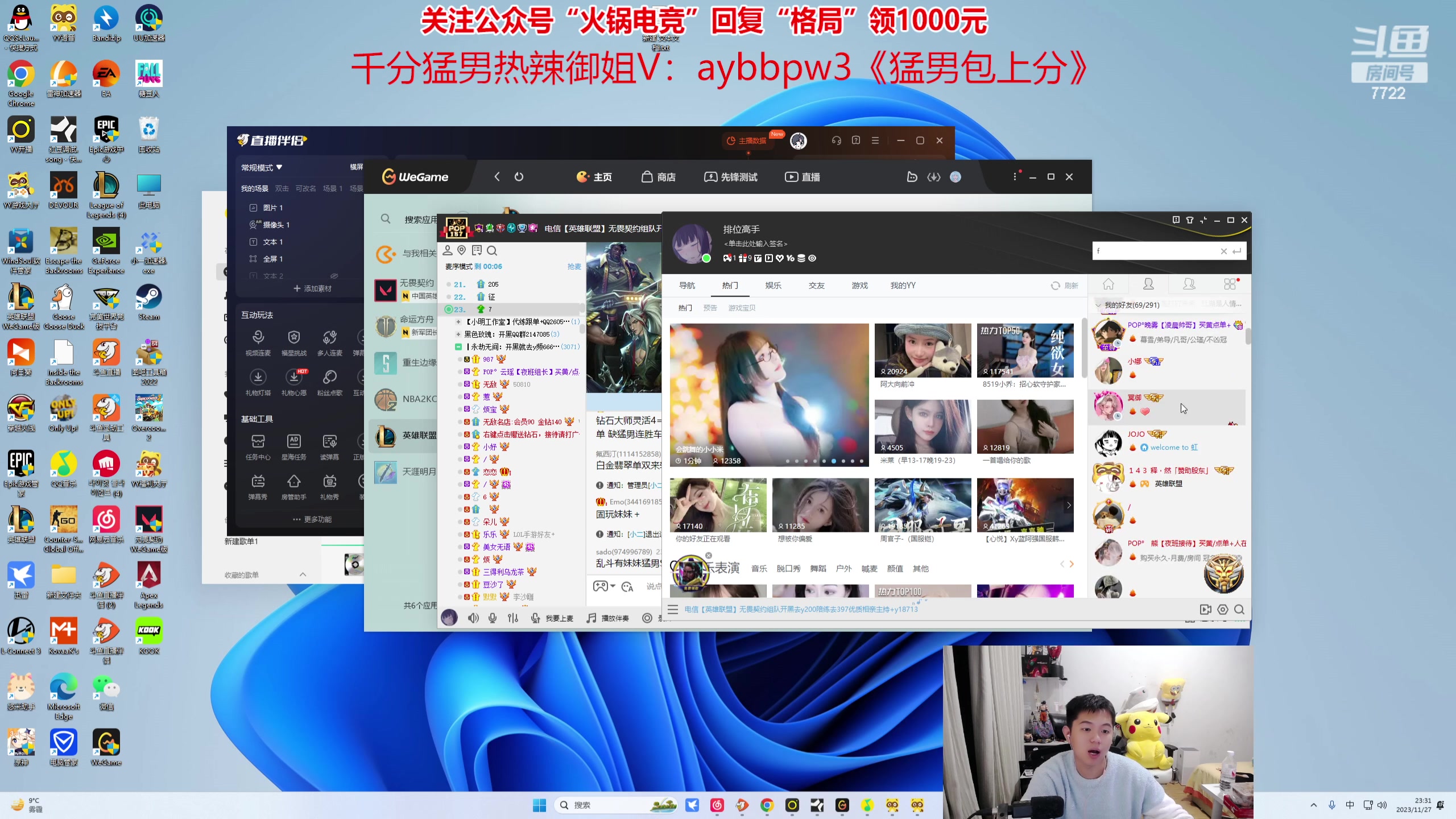
Task: Open YY apps grid icon
Action: pos(1230,284)
